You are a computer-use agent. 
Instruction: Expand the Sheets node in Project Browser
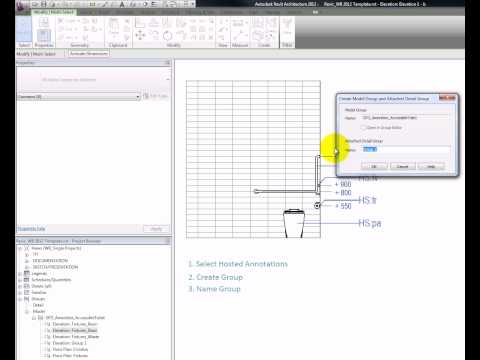coord(20,286)
